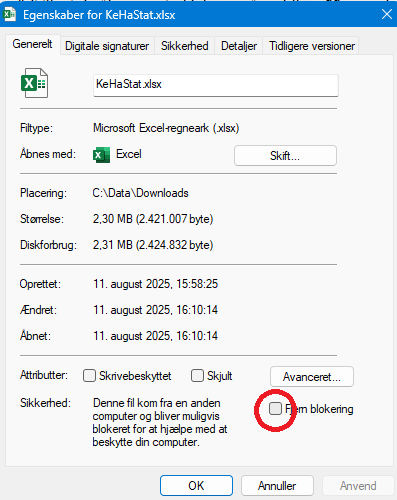This screenshot has height=500, width=397.
Task: Switch to the Generelt tab
Action: pyautogui.click(x=32, y=44)
